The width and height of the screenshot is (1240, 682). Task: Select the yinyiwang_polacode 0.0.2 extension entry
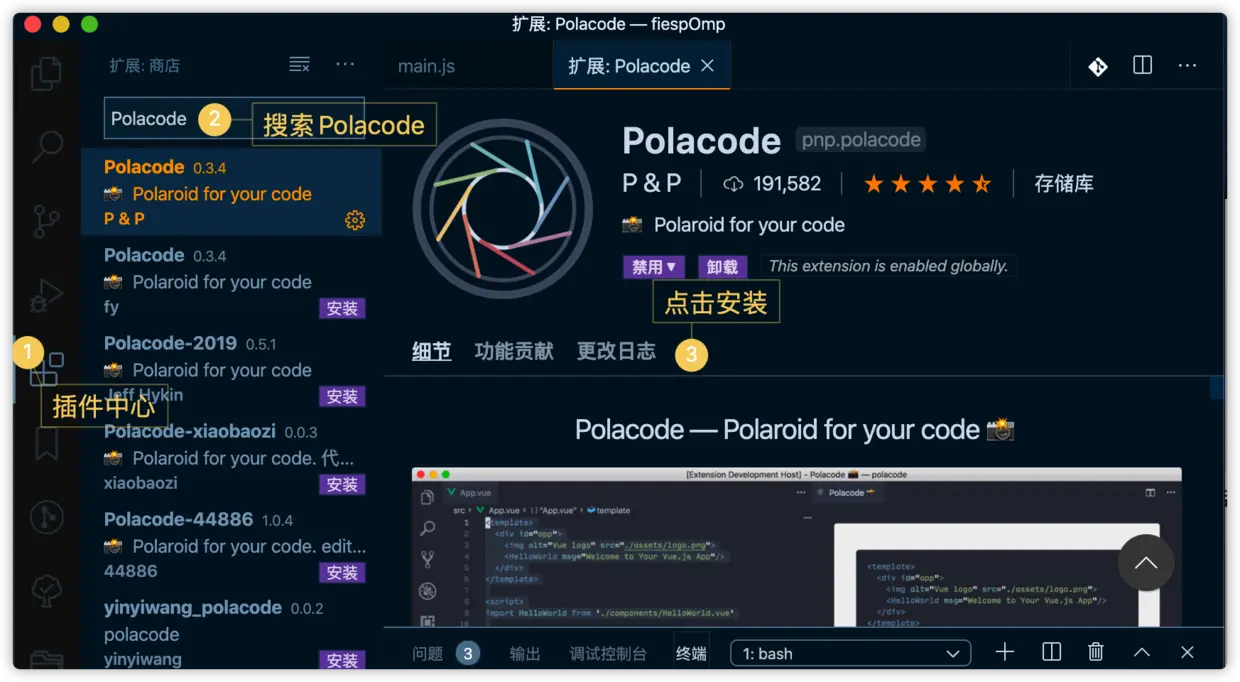(x=231, y=630)
